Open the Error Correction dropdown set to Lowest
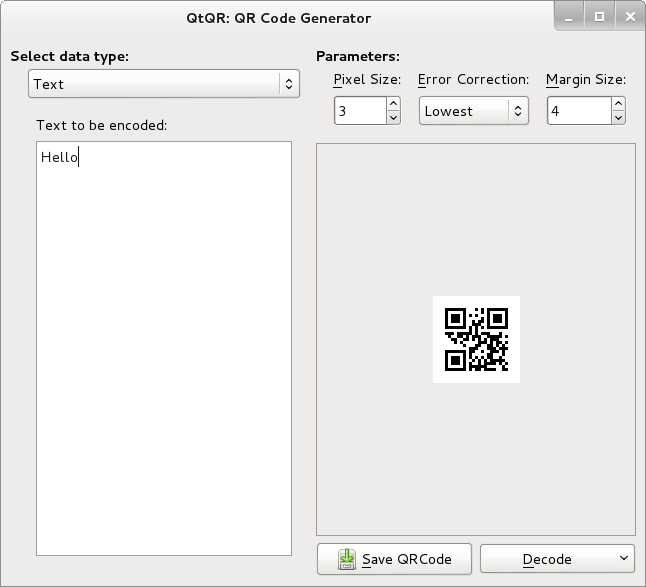 [474, 111]
